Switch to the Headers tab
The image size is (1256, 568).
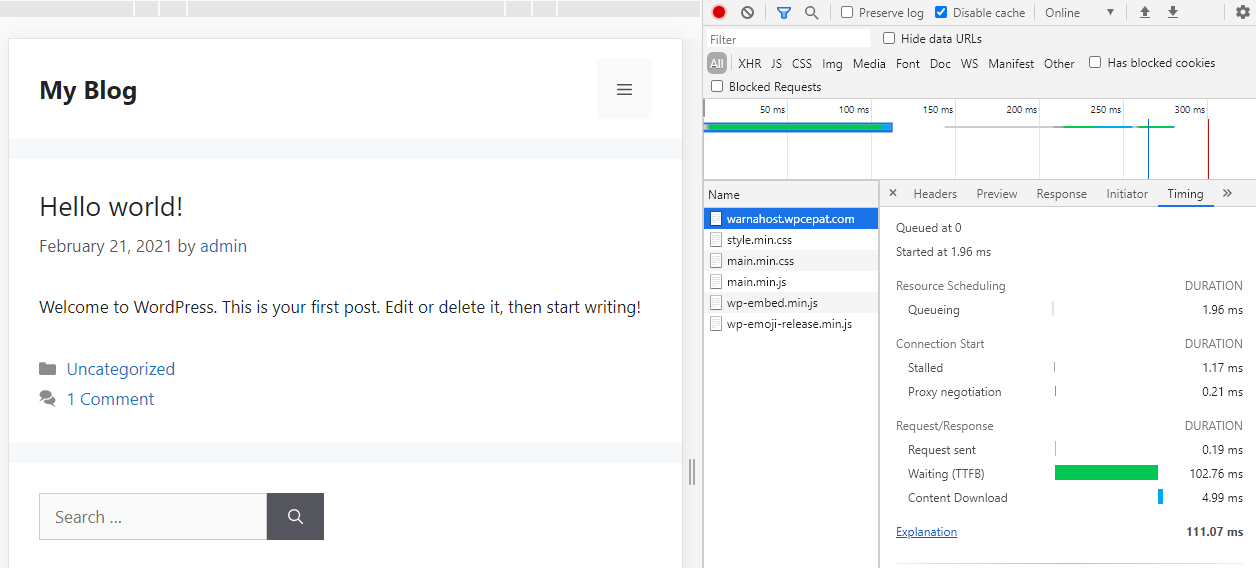(935, 194)
